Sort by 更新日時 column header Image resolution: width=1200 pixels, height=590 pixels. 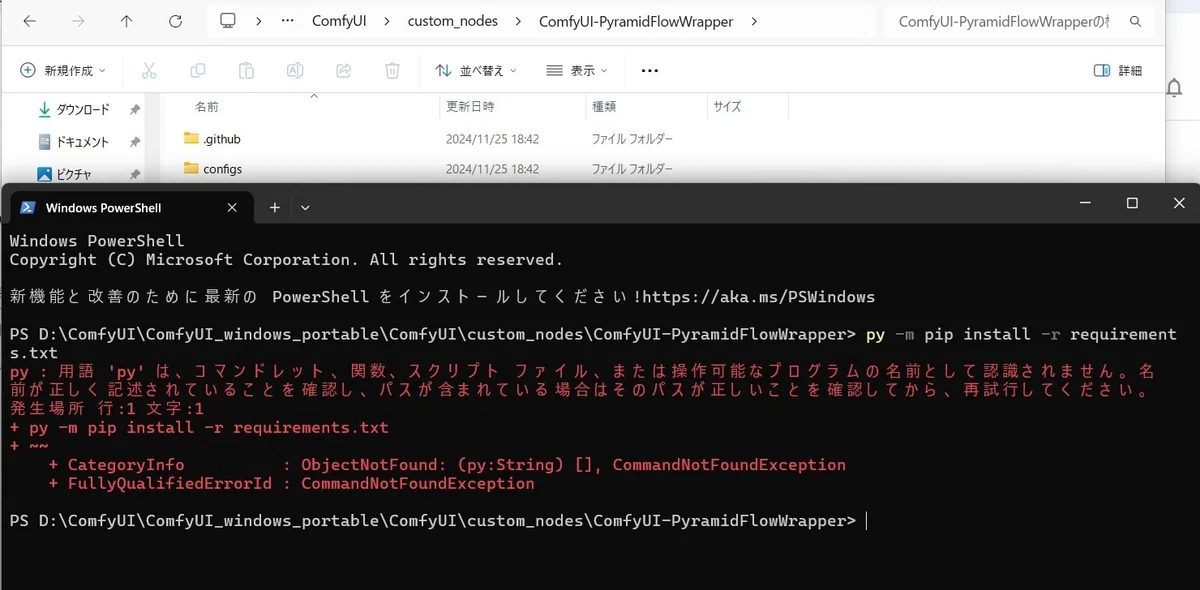pos(470,106)
